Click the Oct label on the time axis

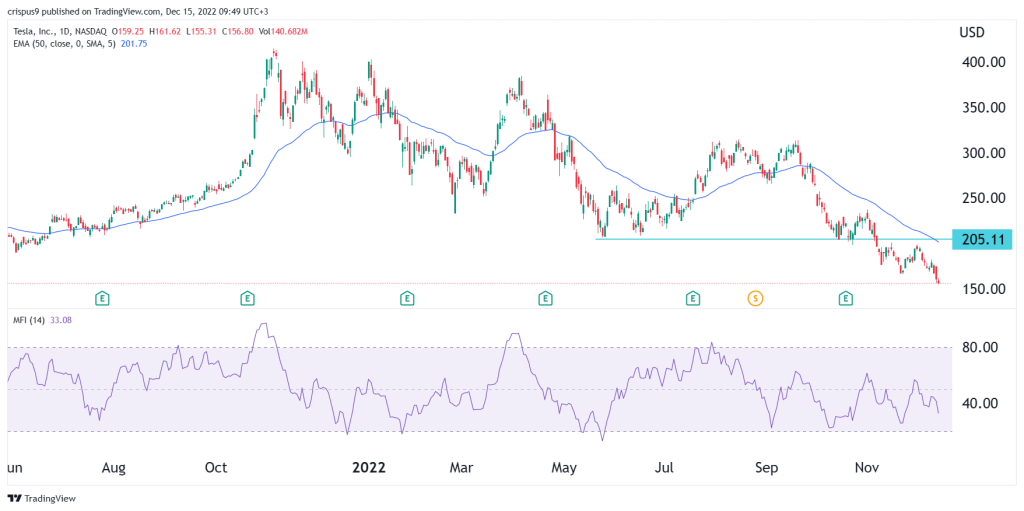(x=216, y=468)
